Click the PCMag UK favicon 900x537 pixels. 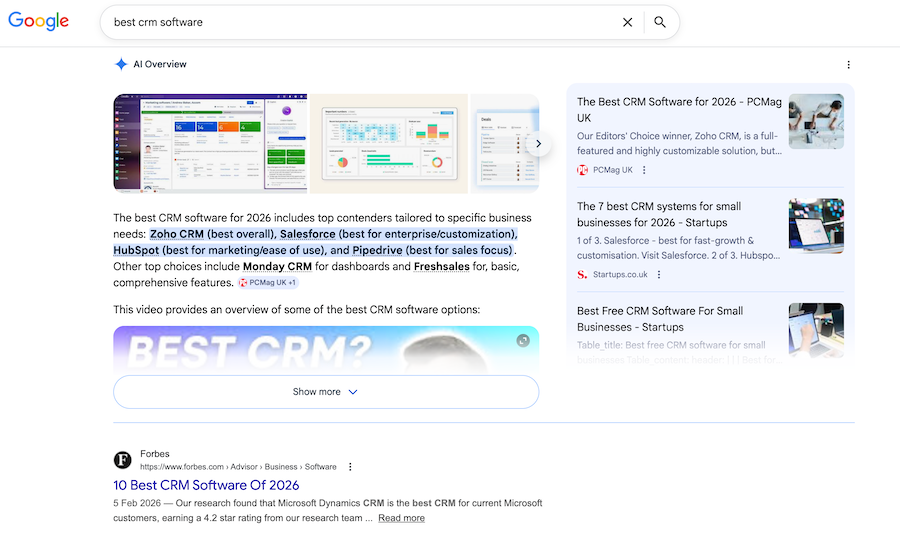tap(583, 170)
